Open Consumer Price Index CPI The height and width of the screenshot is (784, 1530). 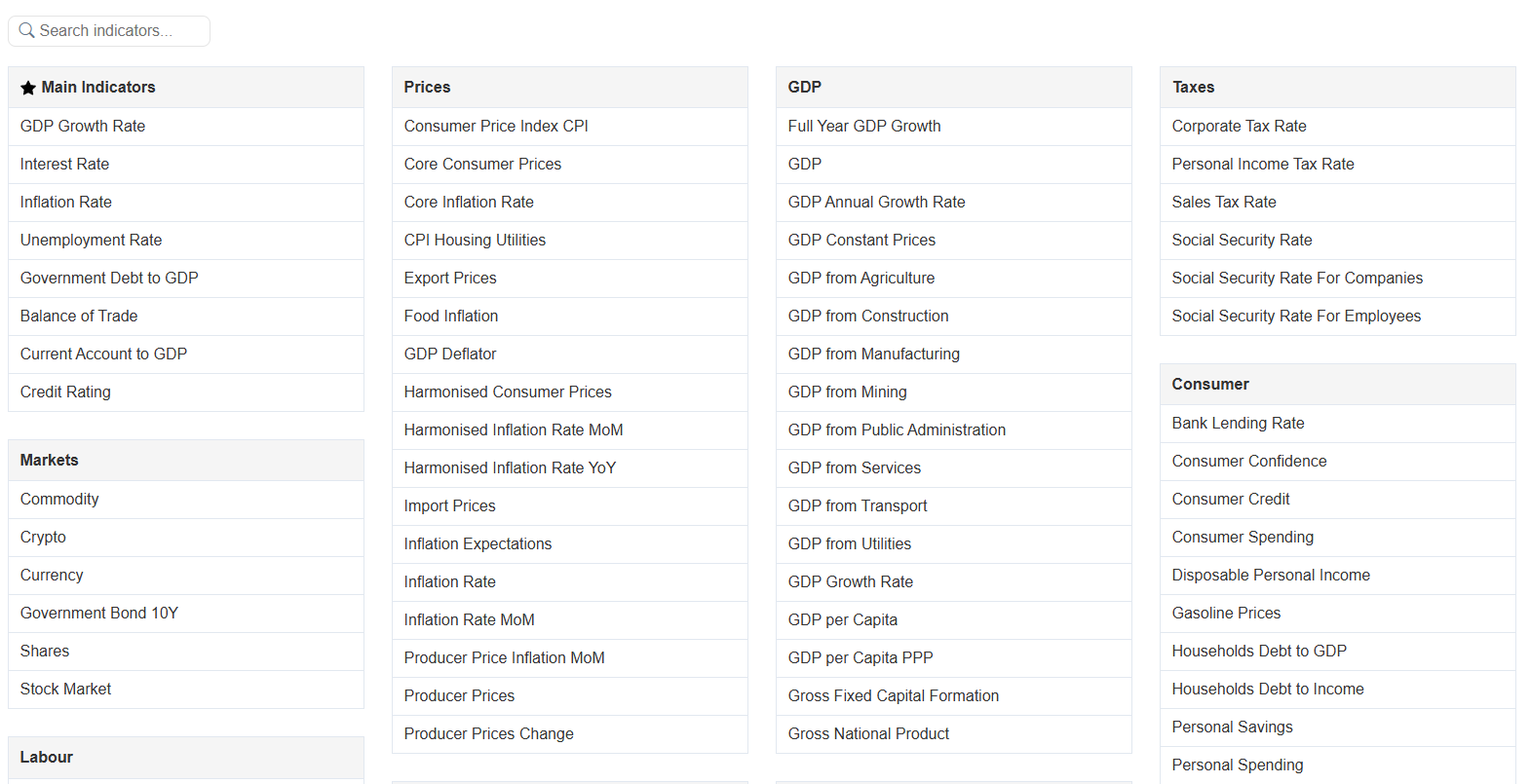click(x=496, y=126)
